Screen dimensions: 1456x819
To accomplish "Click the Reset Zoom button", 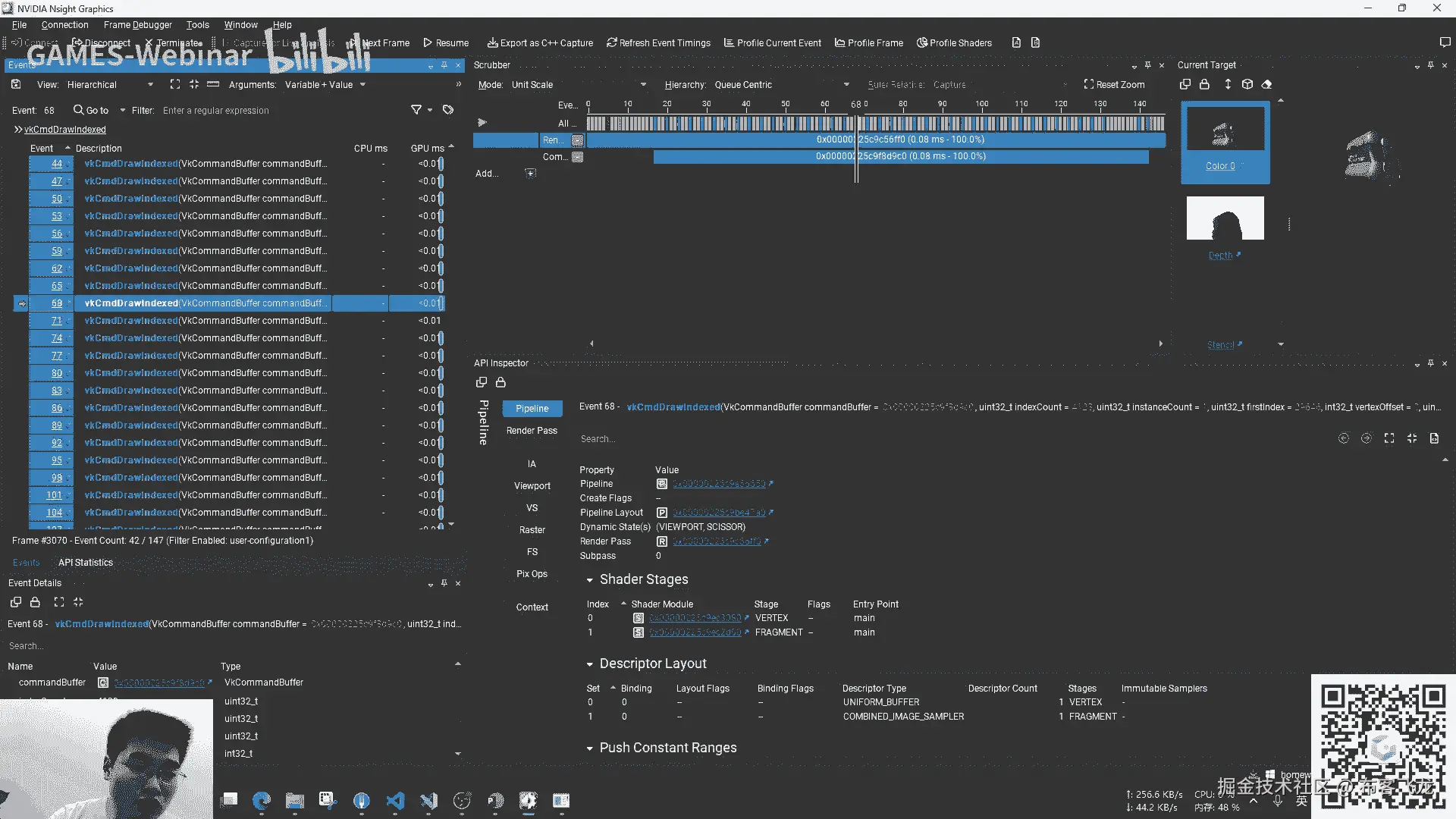I will click(1114, 85).
